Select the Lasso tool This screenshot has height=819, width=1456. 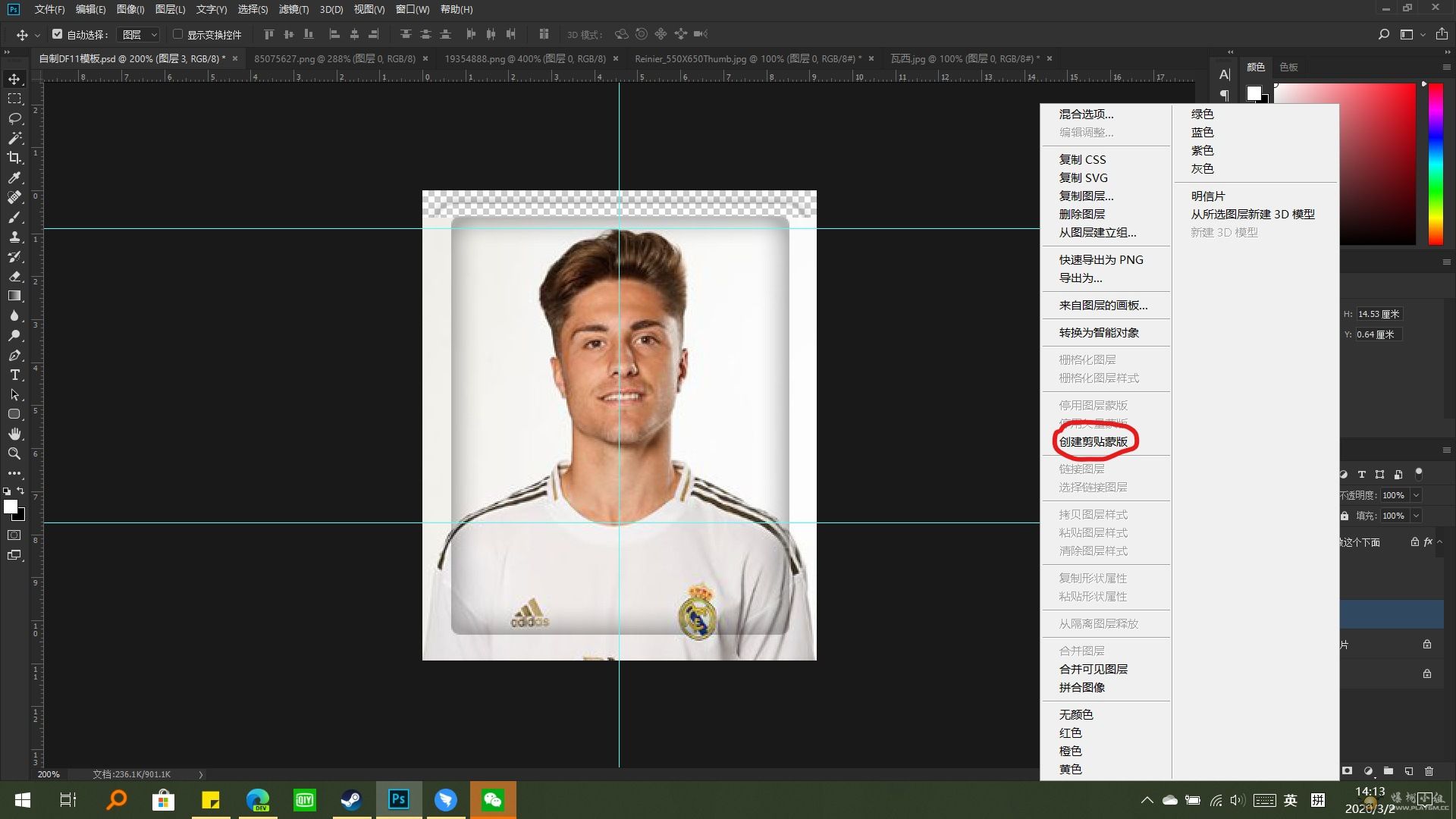pyautogui.click(x=14, y=118)
